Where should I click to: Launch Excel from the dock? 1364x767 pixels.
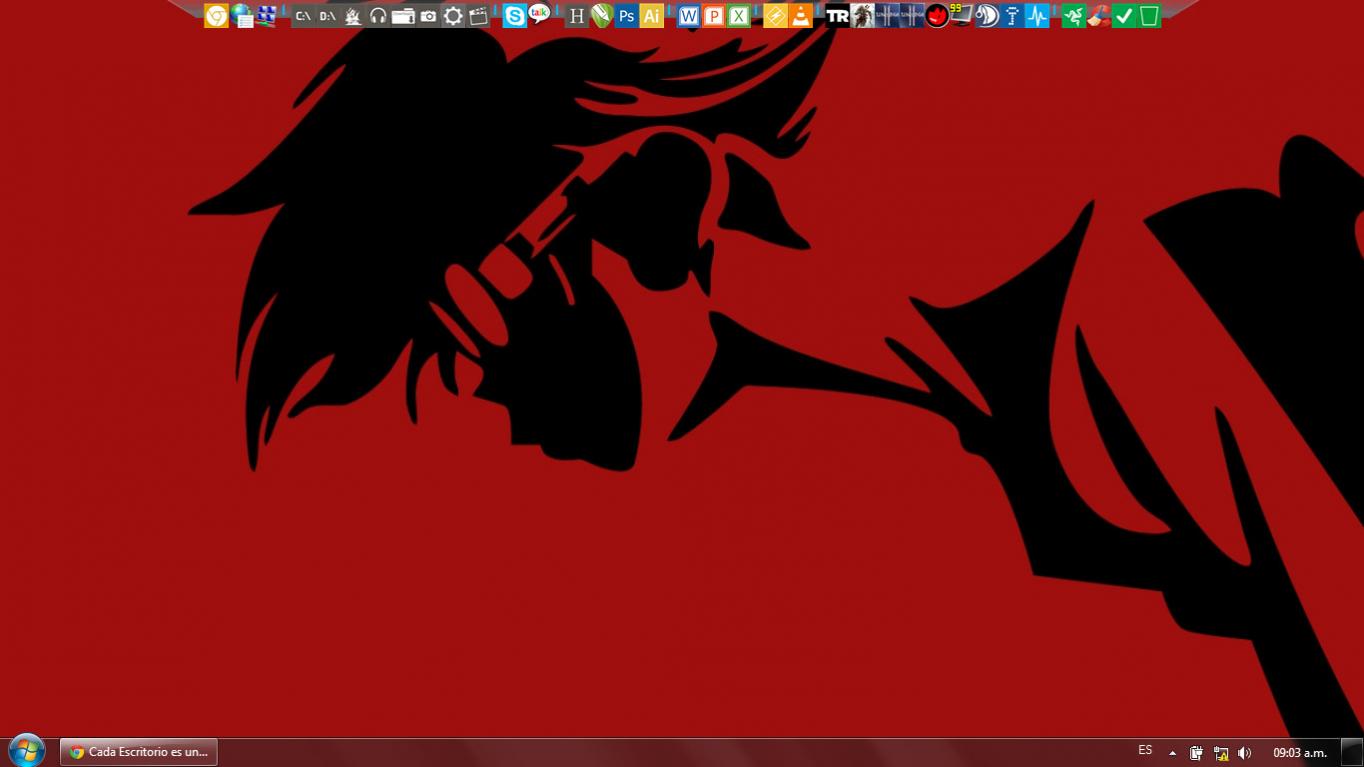(x=738, y=16)
